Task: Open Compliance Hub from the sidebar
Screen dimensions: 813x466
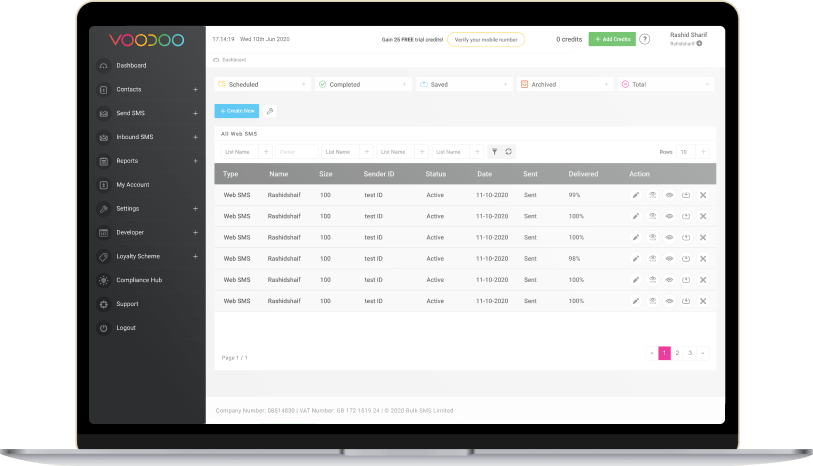Action: pos(139,280)
